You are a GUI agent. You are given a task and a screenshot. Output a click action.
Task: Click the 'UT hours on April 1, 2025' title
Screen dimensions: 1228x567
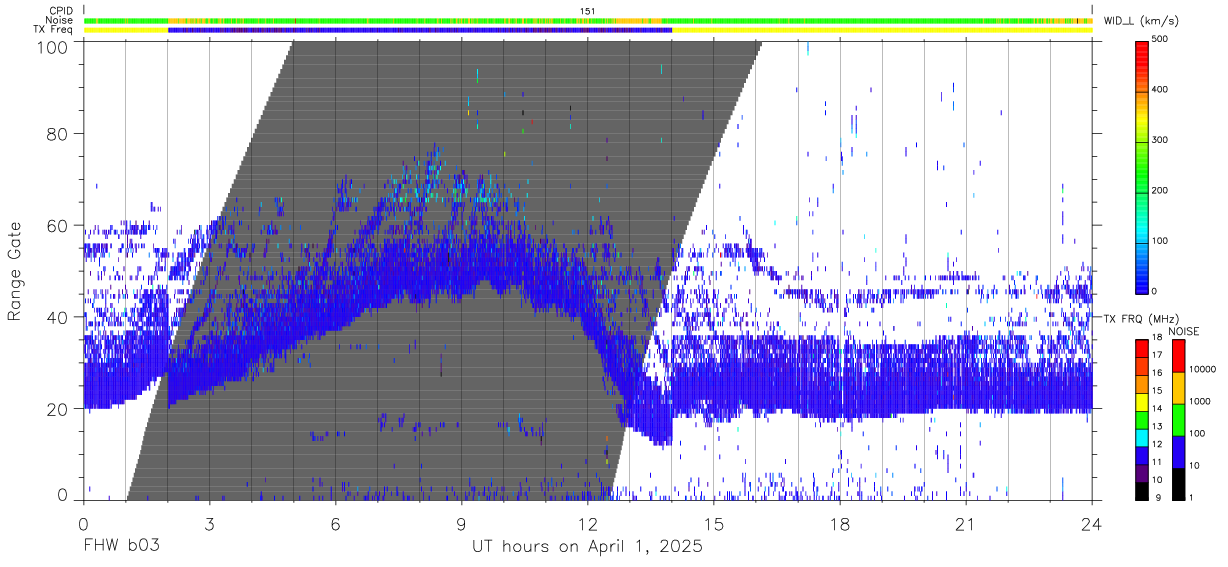(x=587, y=548)
